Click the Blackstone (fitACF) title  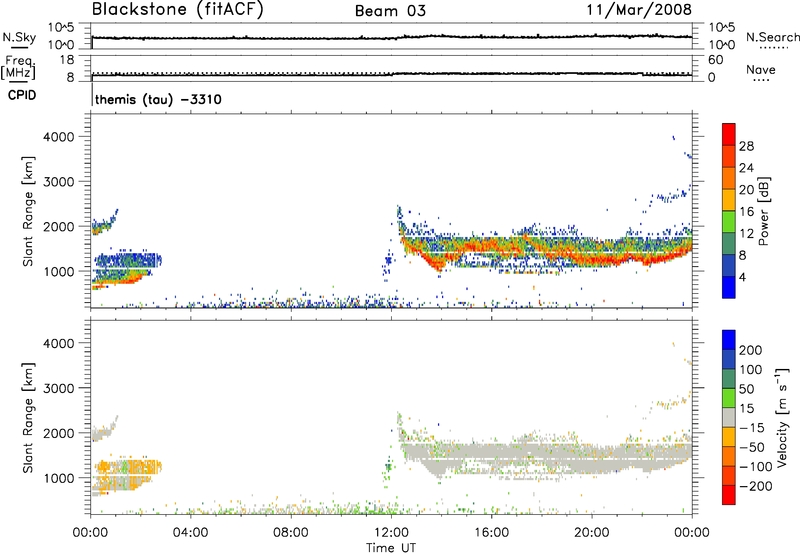[x=178, y=9]
